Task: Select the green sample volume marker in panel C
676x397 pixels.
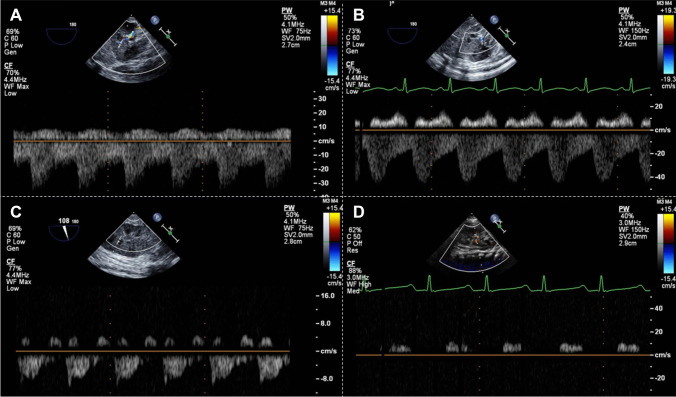Action: click(170, 233)
